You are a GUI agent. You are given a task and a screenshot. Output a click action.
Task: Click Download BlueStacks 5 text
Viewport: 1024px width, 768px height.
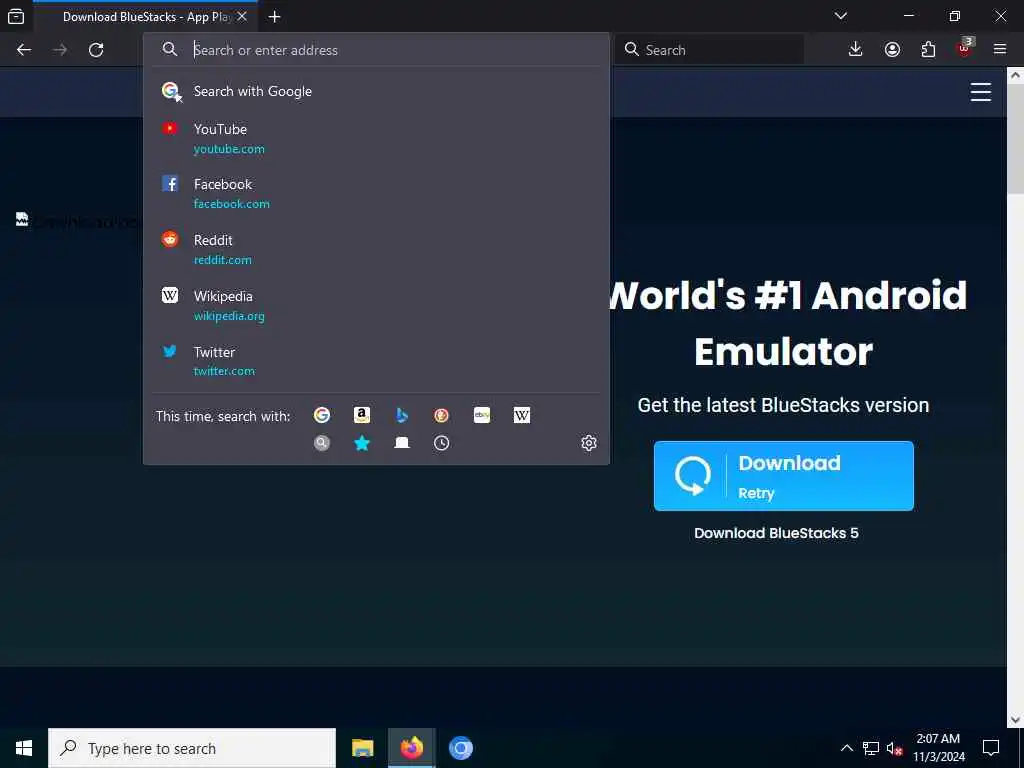[776, 533]
